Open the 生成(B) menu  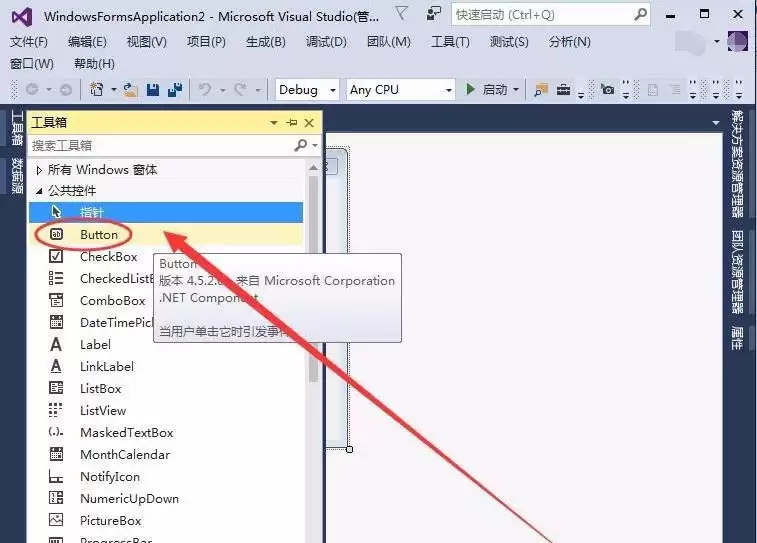point(266,42)
